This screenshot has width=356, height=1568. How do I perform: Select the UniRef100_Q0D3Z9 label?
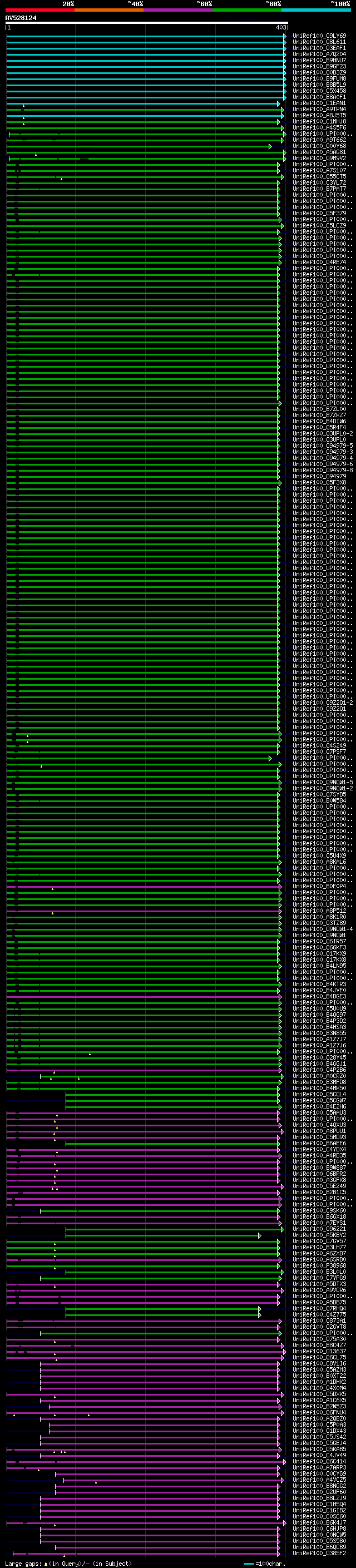pos(319,72)
